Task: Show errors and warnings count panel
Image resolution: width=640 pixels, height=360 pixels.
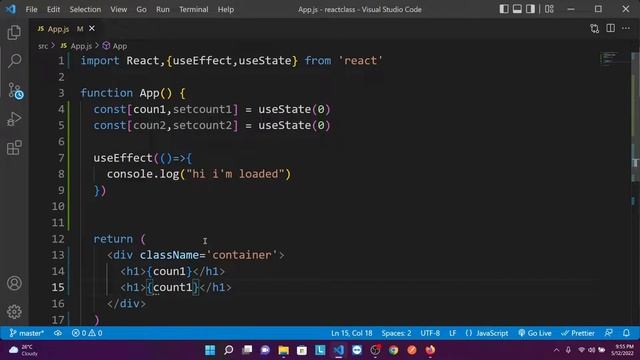Action: coord(87,333)
